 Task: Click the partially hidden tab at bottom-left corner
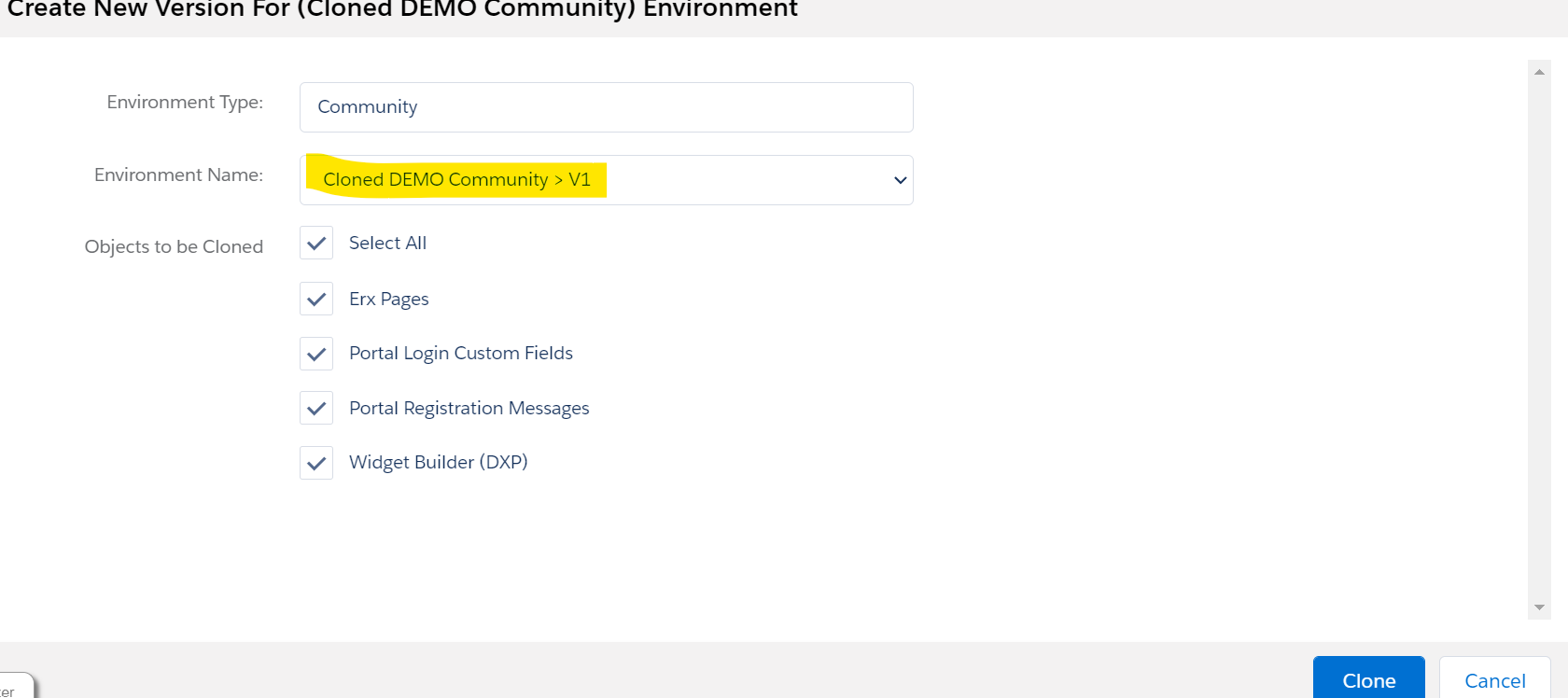[14, 689]
